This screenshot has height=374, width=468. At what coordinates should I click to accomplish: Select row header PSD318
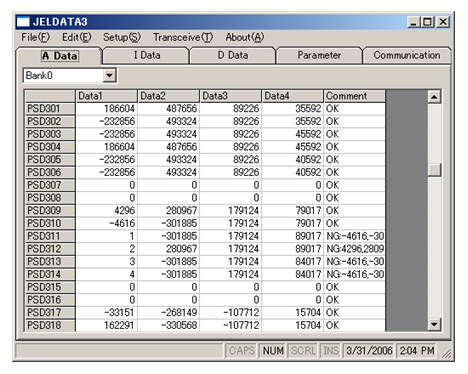50,325
